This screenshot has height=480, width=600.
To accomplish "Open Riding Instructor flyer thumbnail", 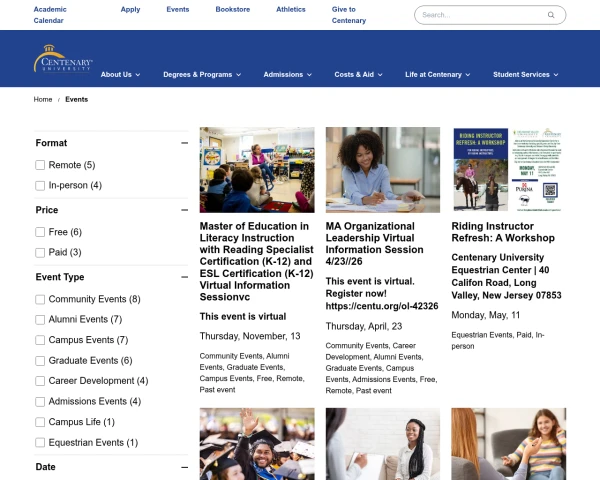I will coord(509,170).
